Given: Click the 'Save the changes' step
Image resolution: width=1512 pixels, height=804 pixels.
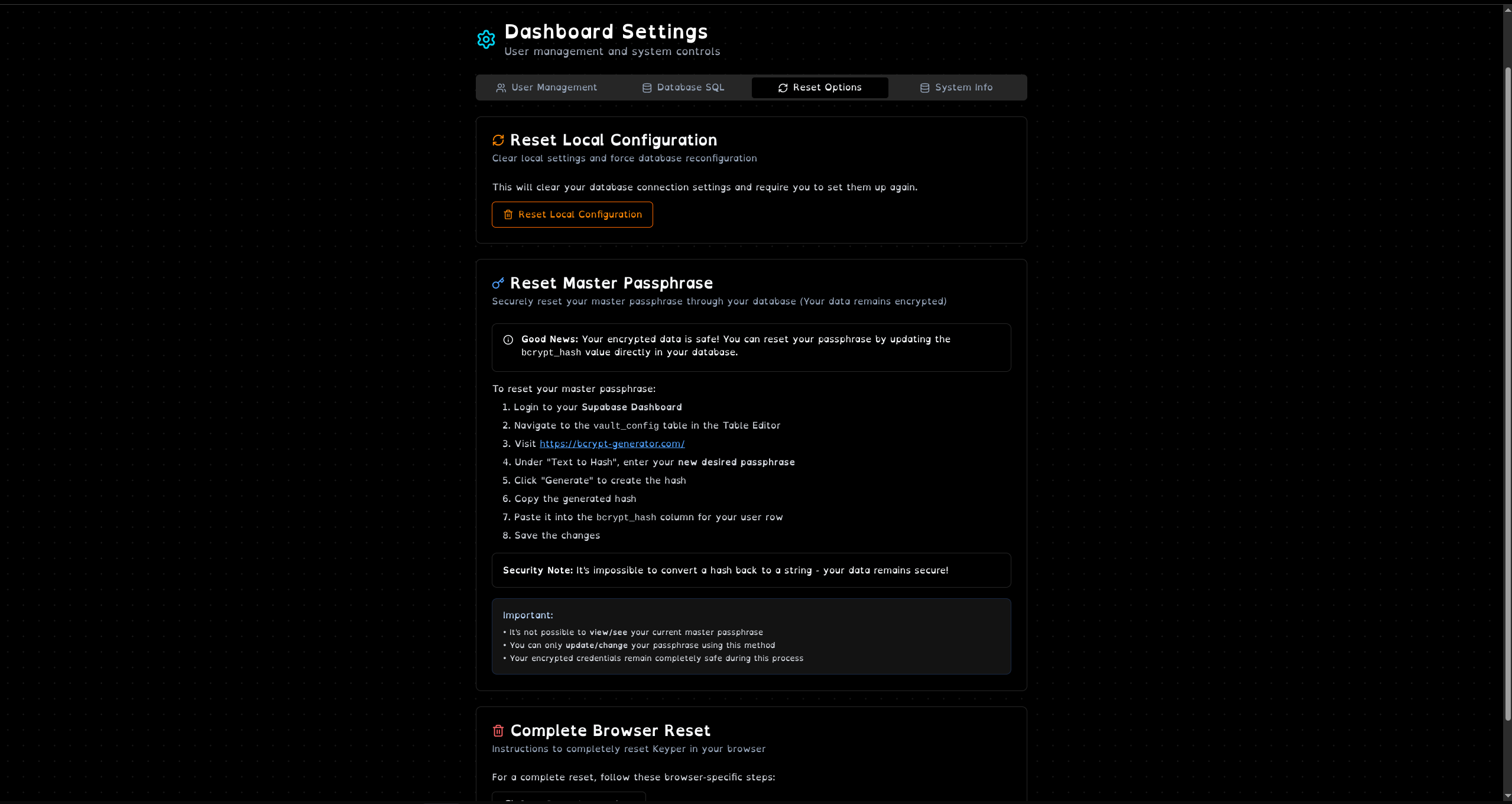Looking at the screenshot, I should 551,535.
